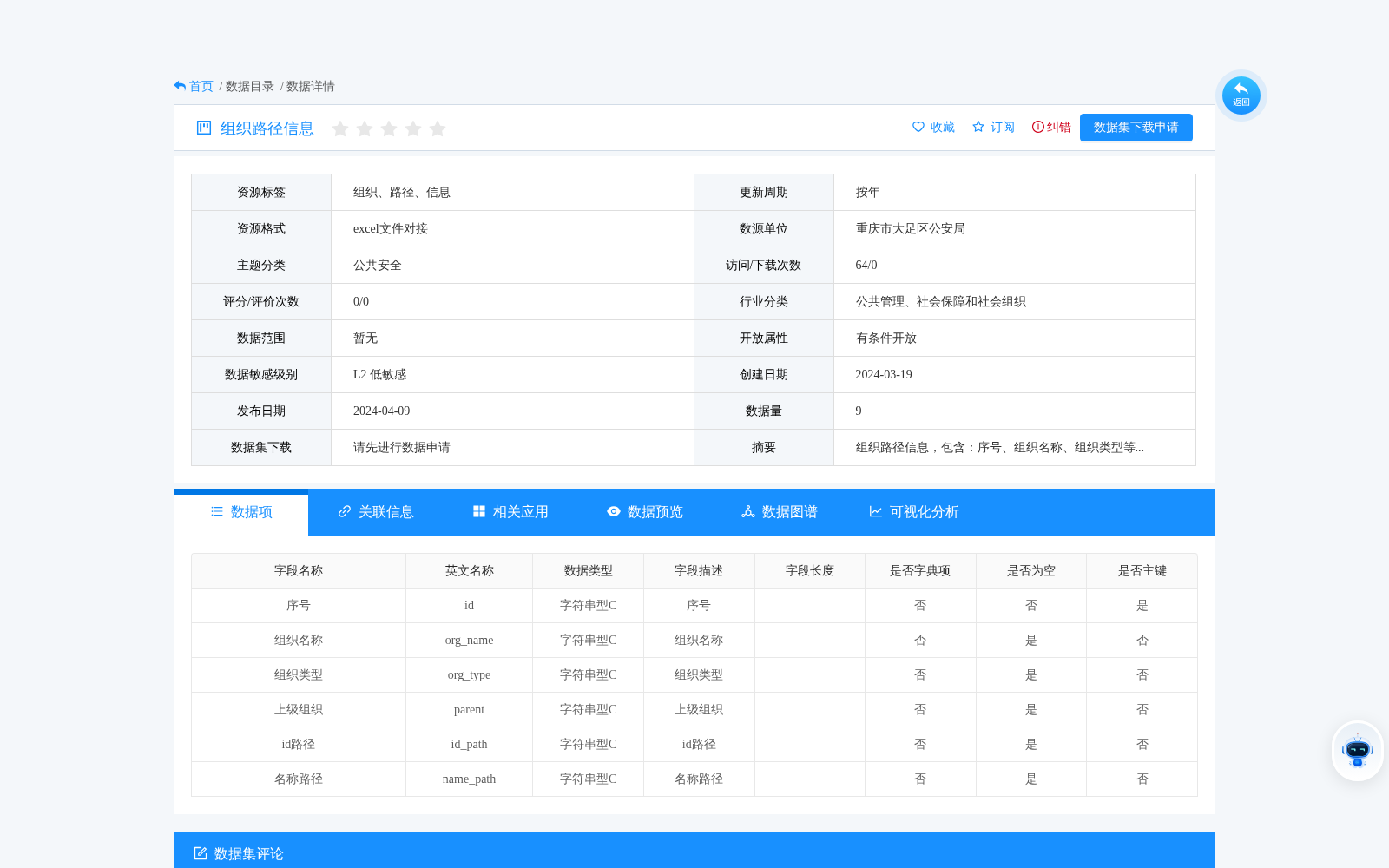Click the 摘要 summary text value
1389x868 pixels.
pos(1000,448)
